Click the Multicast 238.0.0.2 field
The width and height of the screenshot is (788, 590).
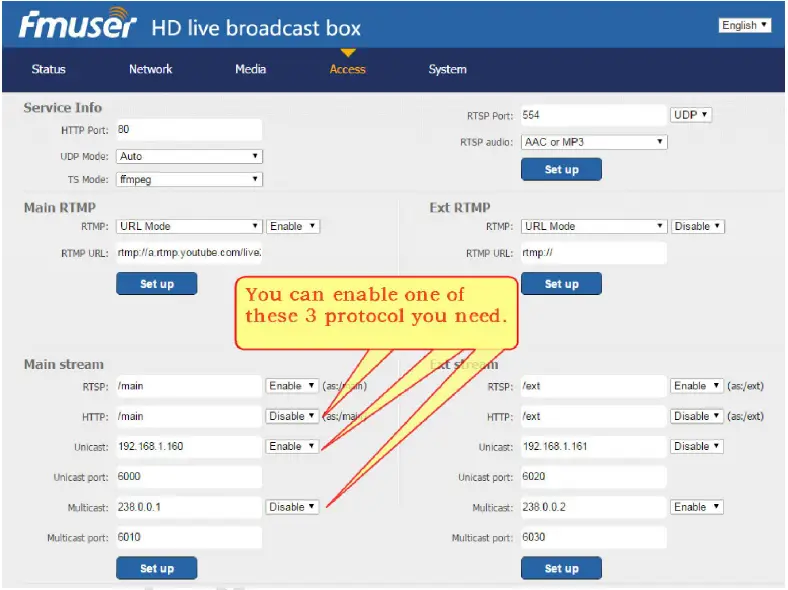pos(594,507)
